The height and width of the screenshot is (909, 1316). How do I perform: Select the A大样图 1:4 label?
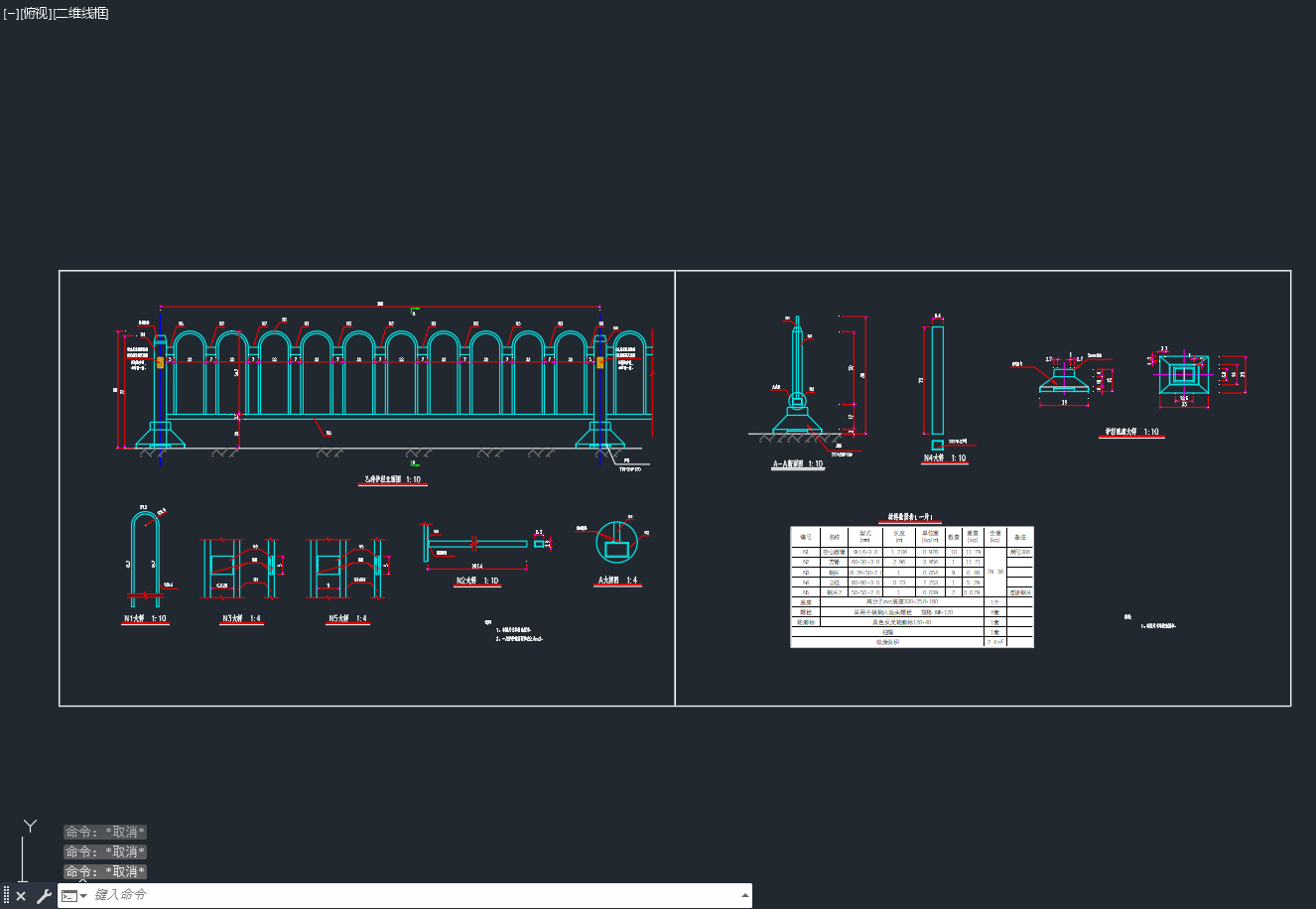pos(617,581)
